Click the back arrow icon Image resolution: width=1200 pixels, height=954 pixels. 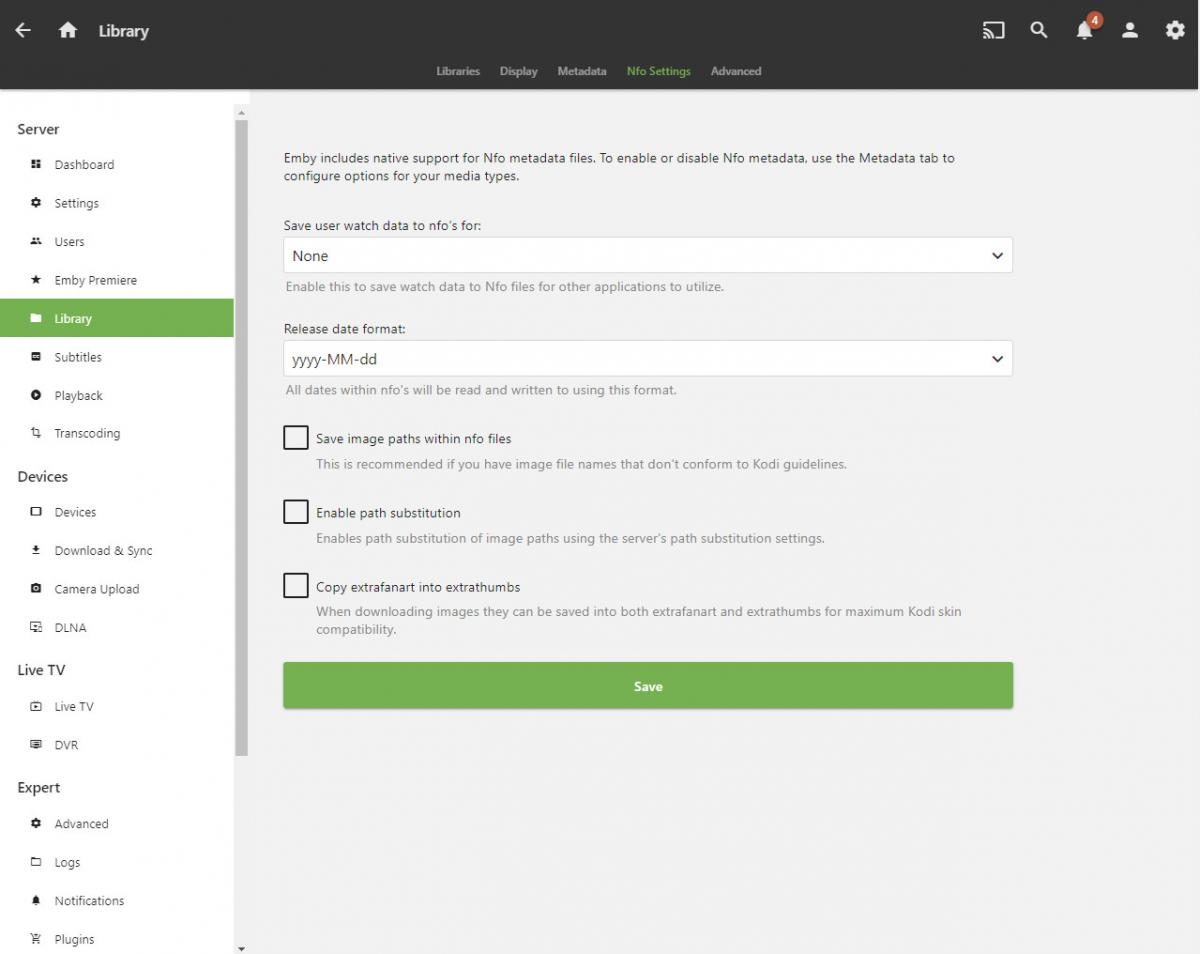(x=23, y=30)
